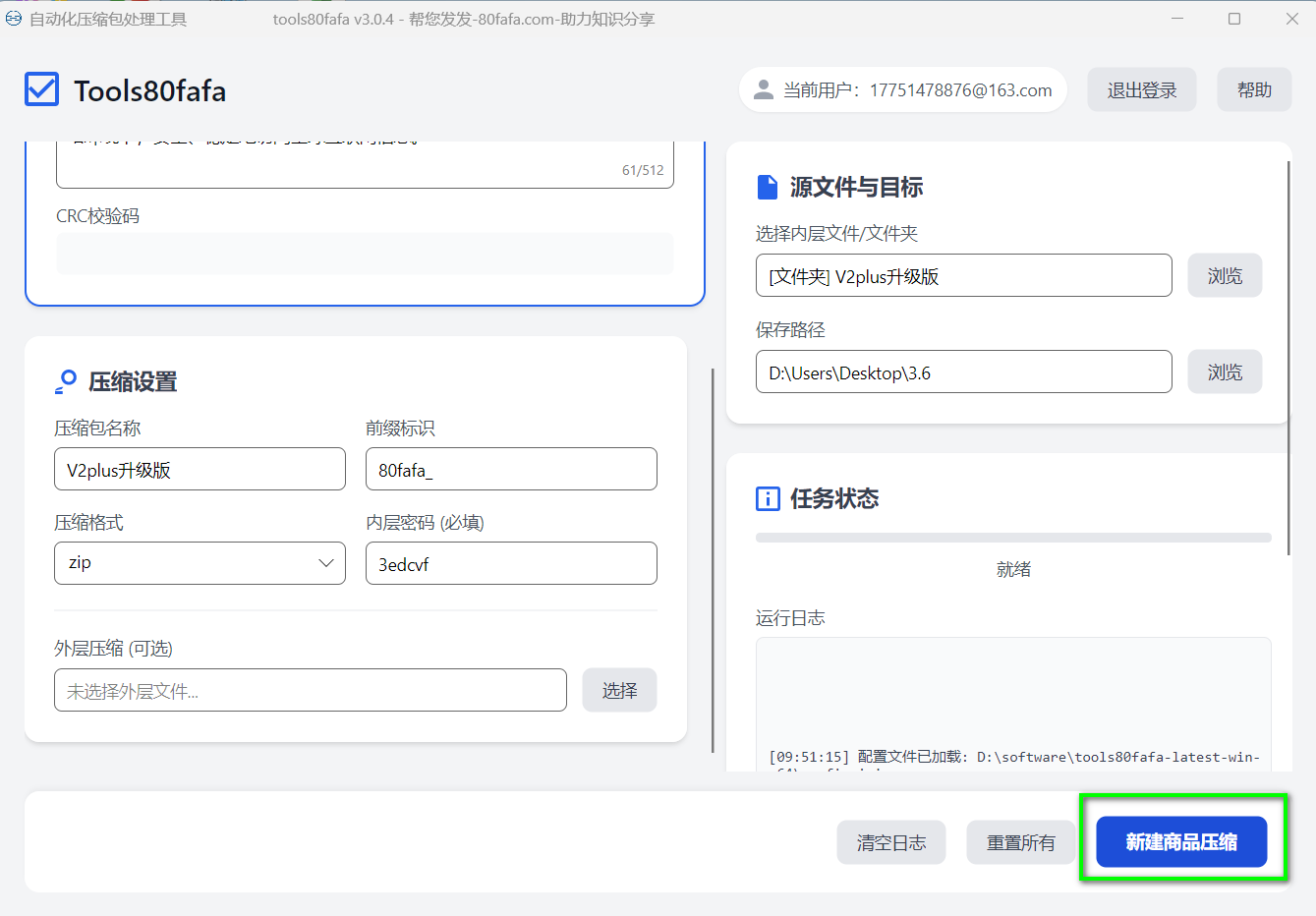Open the zip compression format dropdown

[199, 563]
